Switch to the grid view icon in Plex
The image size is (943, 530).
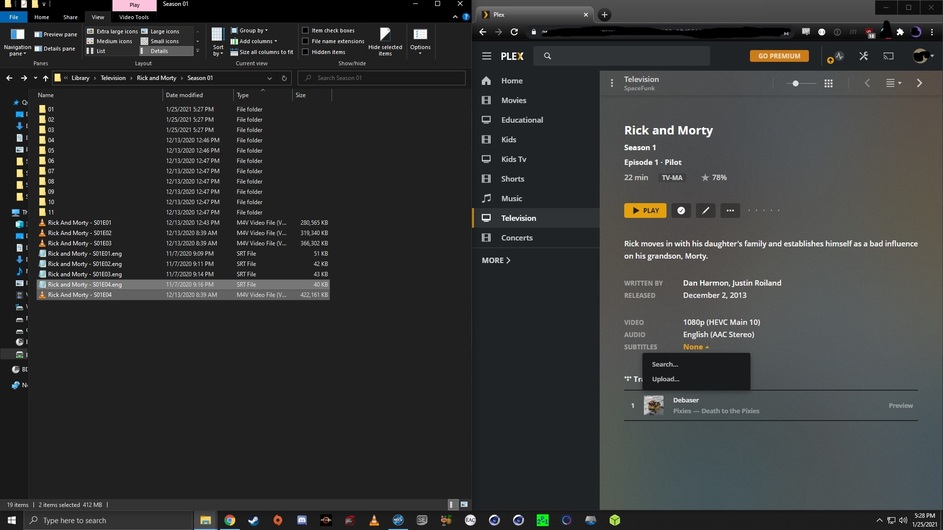coord(828,83)
